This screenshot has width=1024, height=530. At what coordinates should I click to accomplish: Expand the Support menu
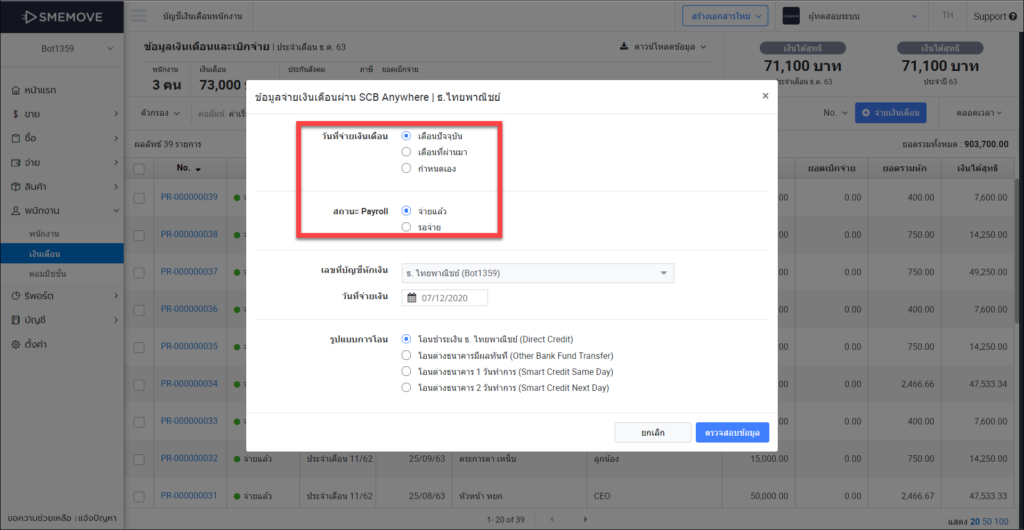994,16
